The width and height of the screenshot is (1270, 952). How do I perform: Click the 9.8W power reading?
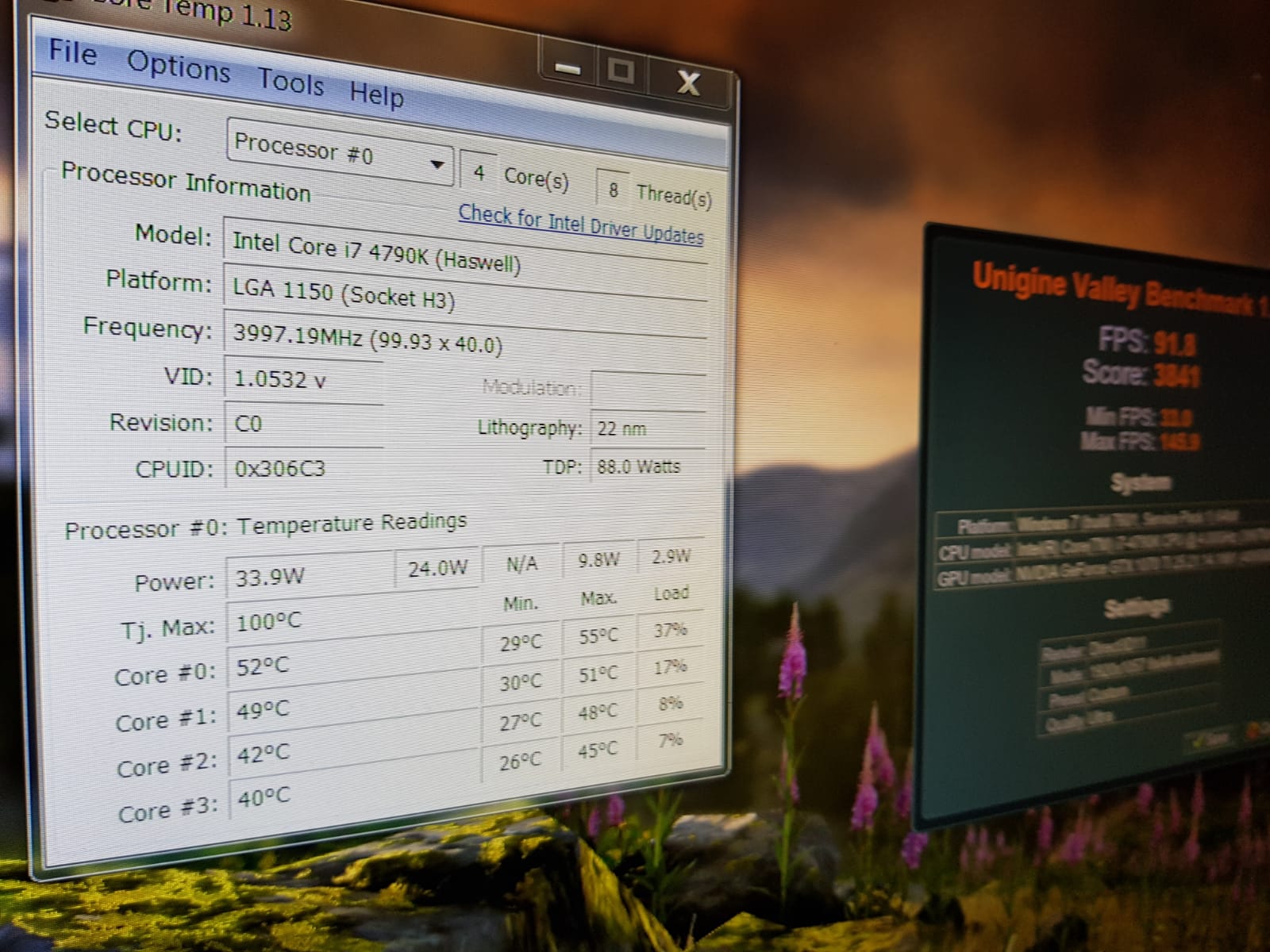pyautogui.click(x=599, y=560)
